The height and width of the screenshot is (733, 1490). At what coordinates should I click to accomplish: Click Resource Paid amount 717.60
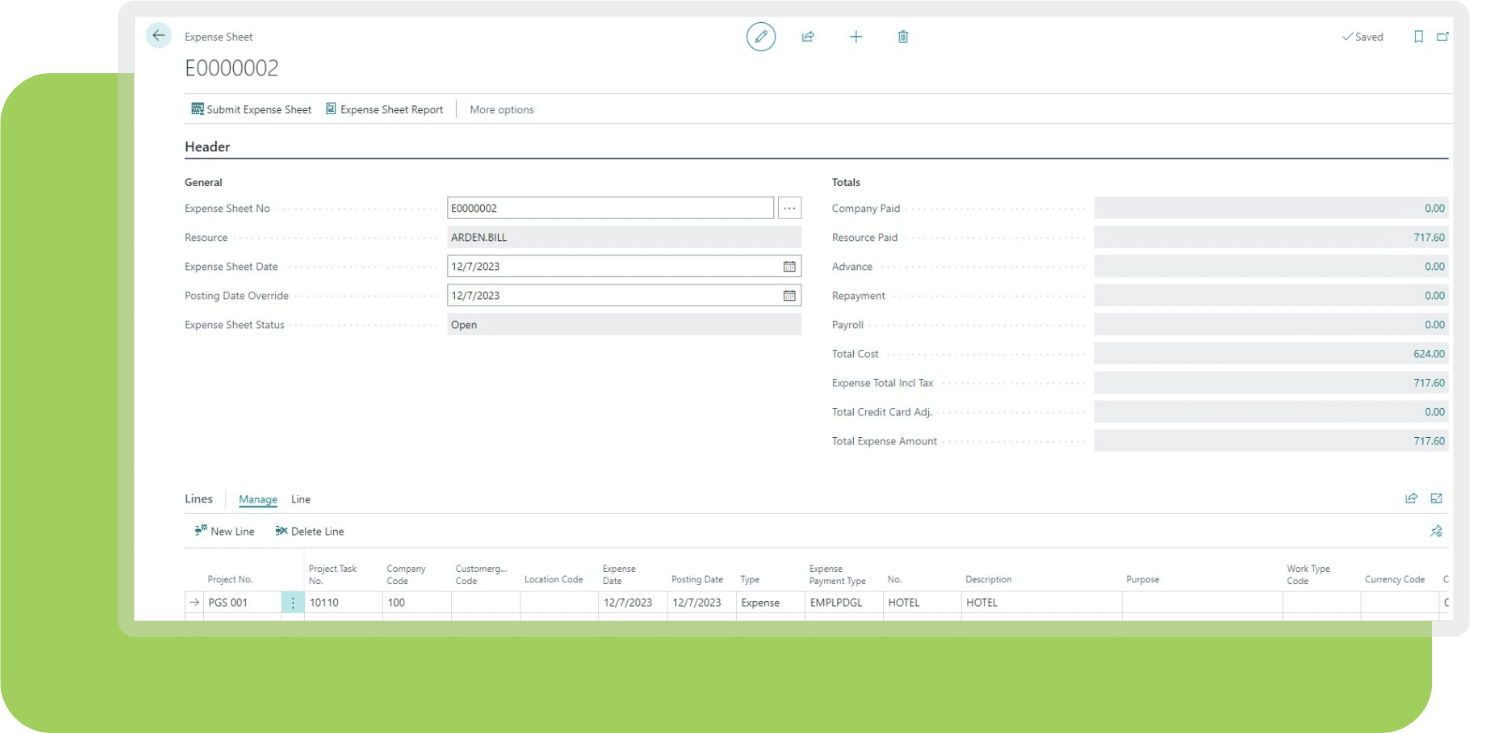pyautogui.click(x=1270, y=238)
